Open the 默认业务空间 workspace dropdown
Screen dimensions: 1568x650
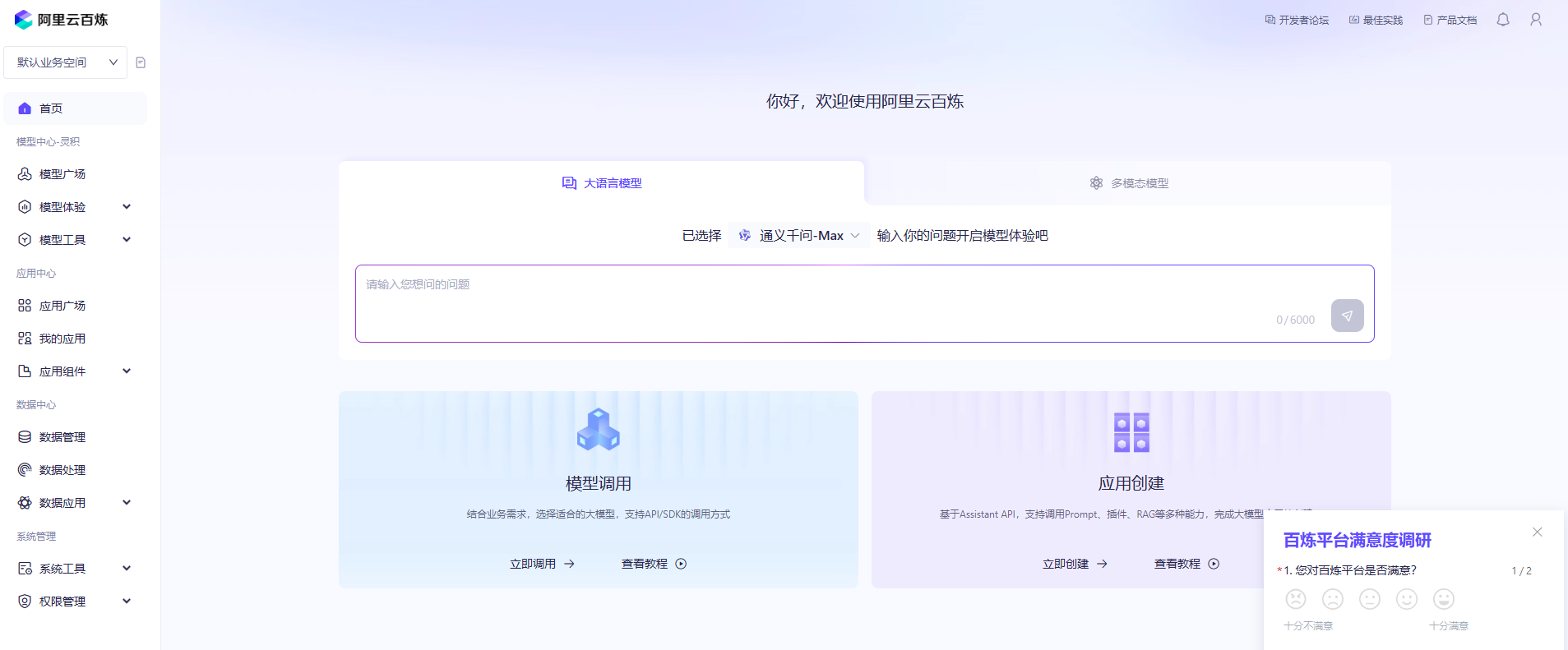pyautogui.click(x=66, y=62)
